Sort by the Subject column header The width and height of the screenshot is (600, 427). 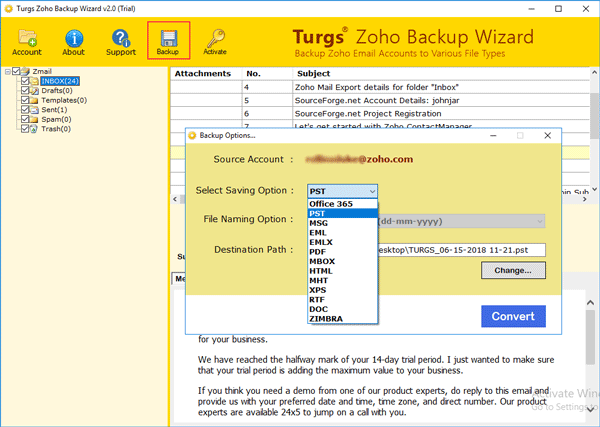[x=441, y=73]
